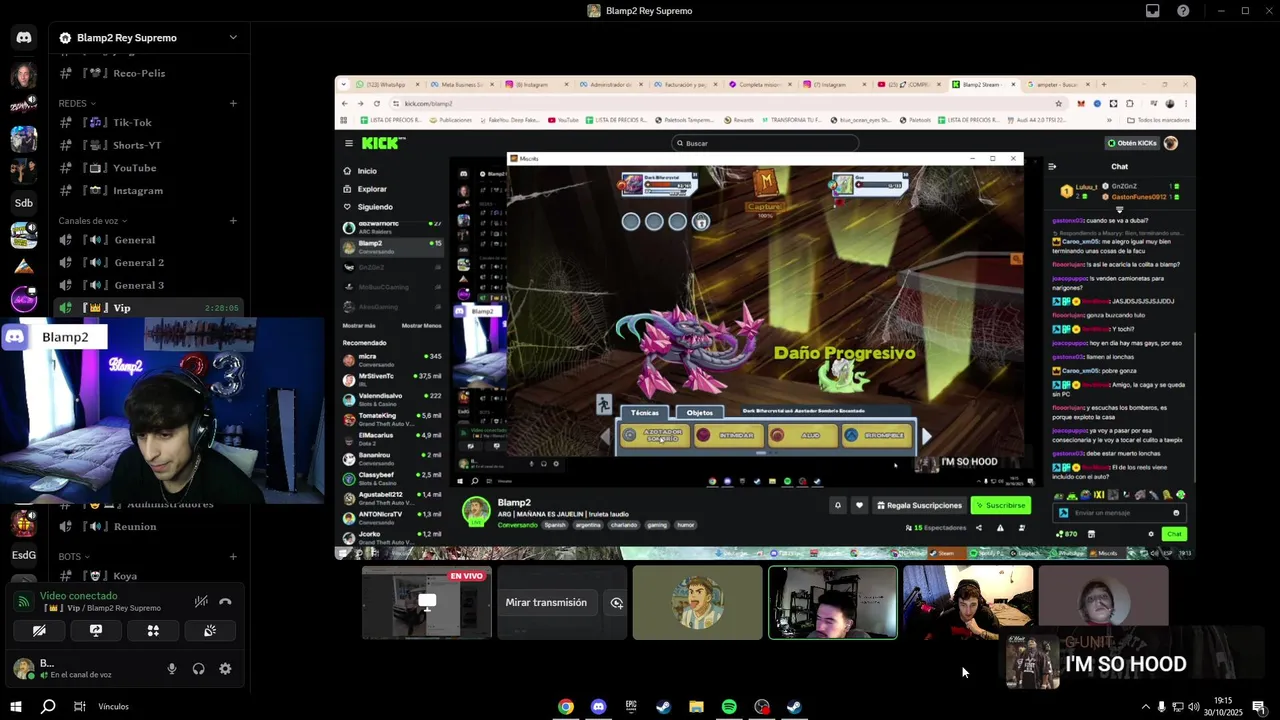Image resolution: width=1280 pixels, height=720 pixels.
Task: Open activities launcher in voice panel
Action: [153, 631]
